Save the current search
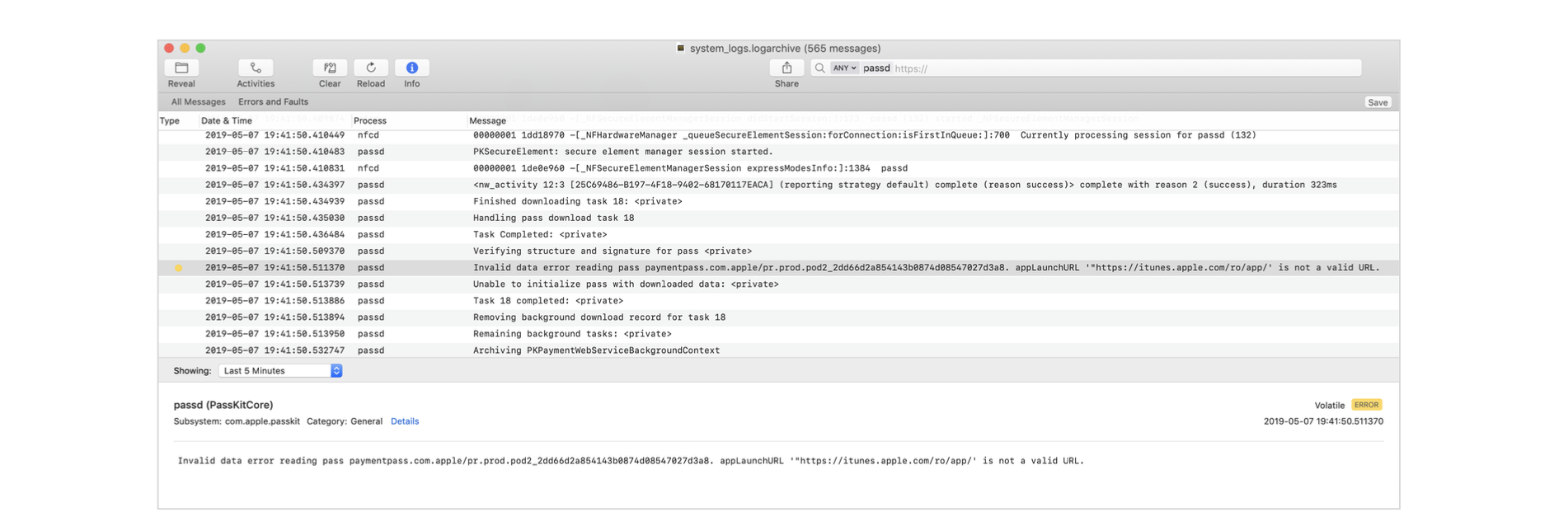Image resolution: width=1568 pixels, height=531 pixels. (1378, 102)
